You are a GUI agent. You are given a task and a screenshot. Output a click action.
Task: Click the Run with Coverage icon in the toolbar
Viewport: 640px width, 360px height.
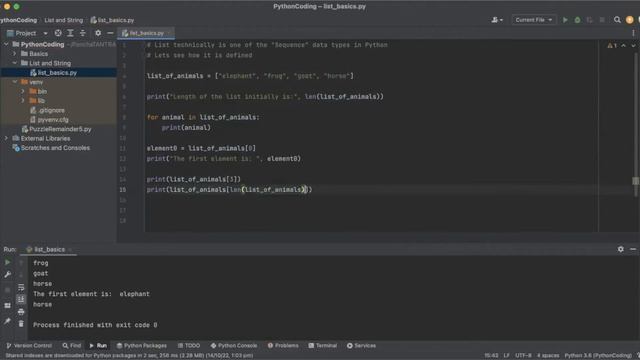(589, 20)
